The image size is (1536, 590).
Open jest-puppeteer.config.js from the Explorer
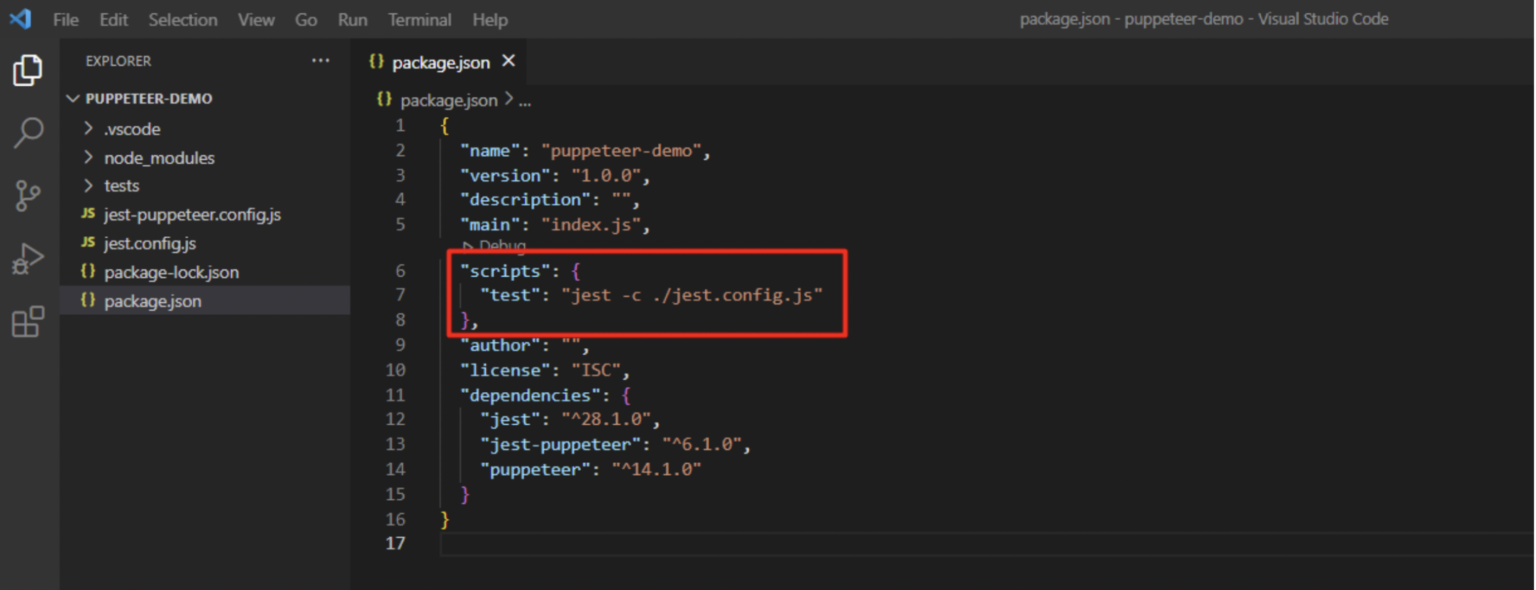point(190,214)
